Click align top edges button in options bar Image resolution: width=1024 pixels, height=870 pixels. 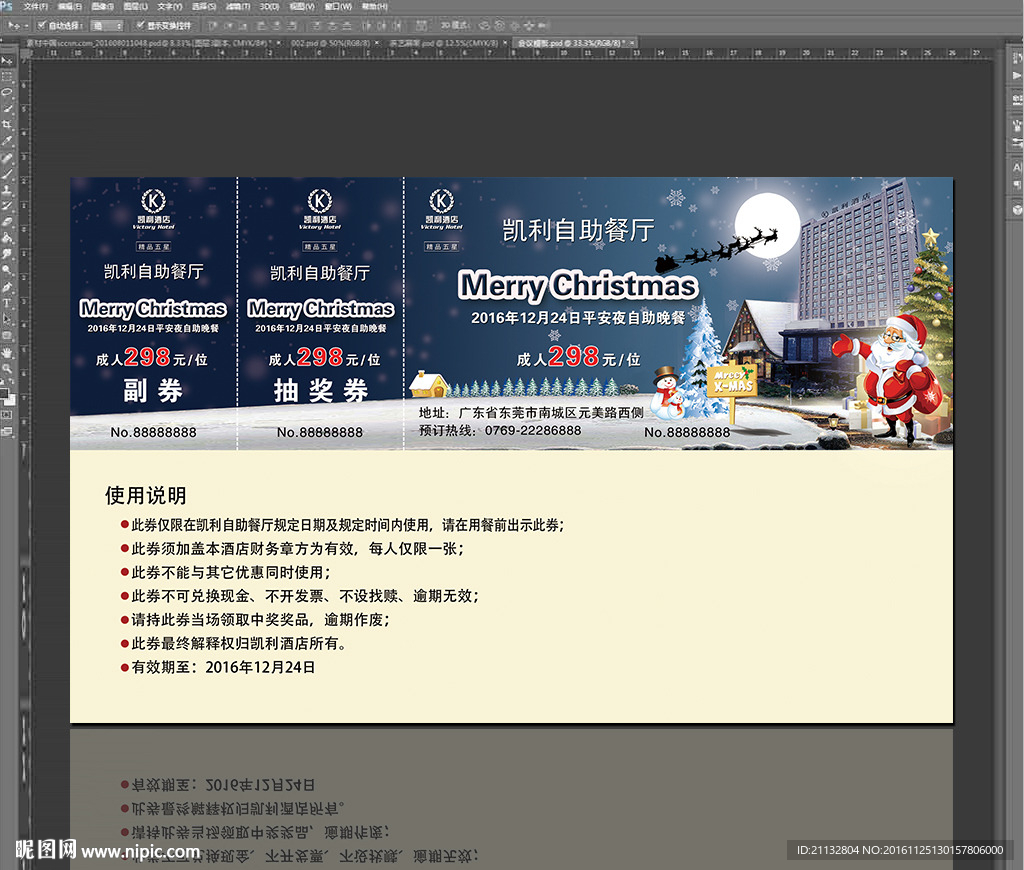coord(212,25)
